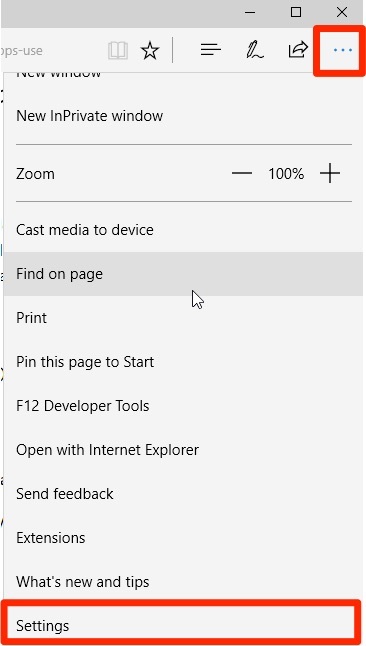Select What's new and tips
366x646 pixels.
click(x=183, y=582)
